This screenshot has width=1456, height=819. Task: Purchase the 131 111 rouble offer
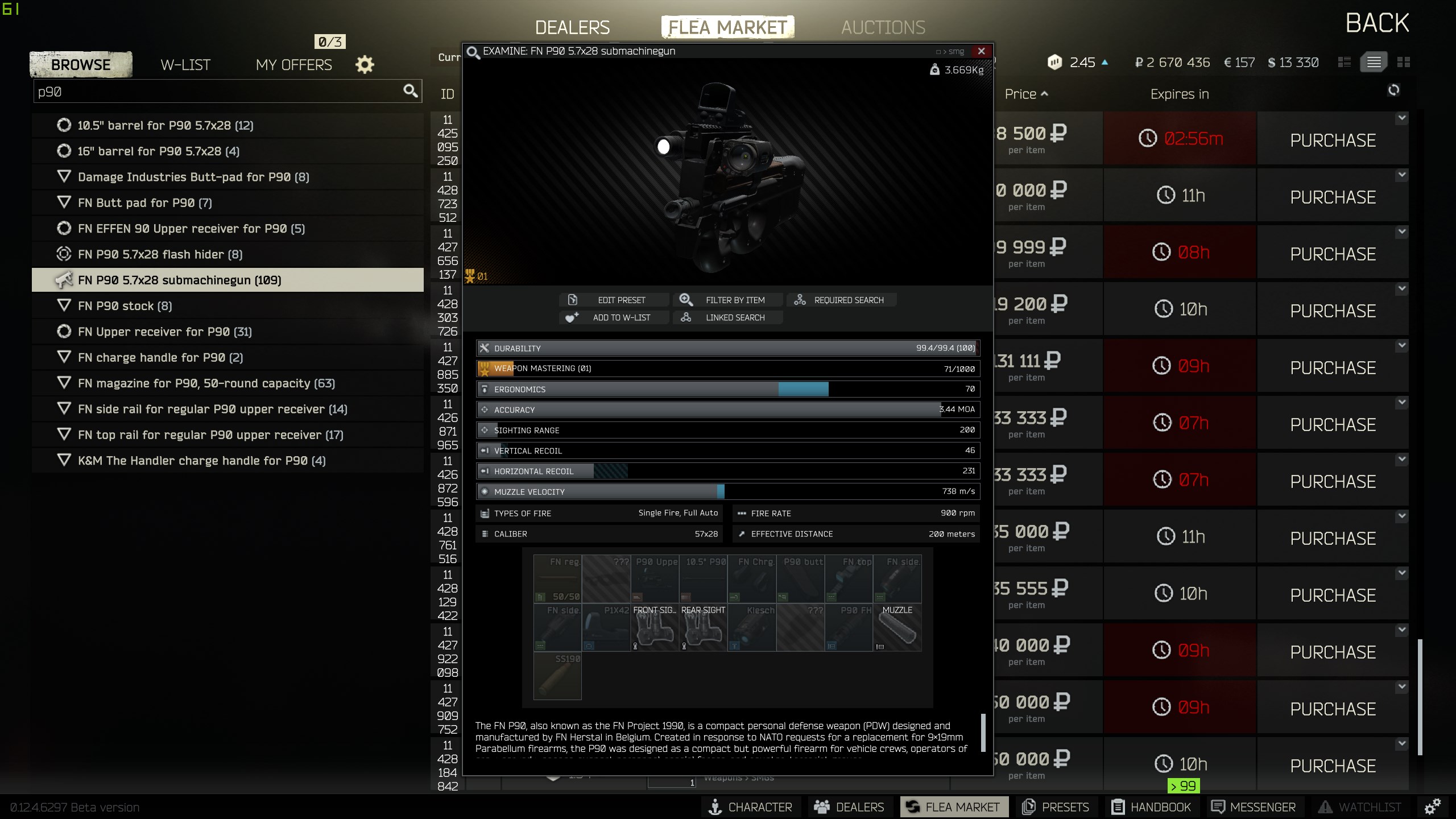pyautogui.click(x=1333, y=367)
